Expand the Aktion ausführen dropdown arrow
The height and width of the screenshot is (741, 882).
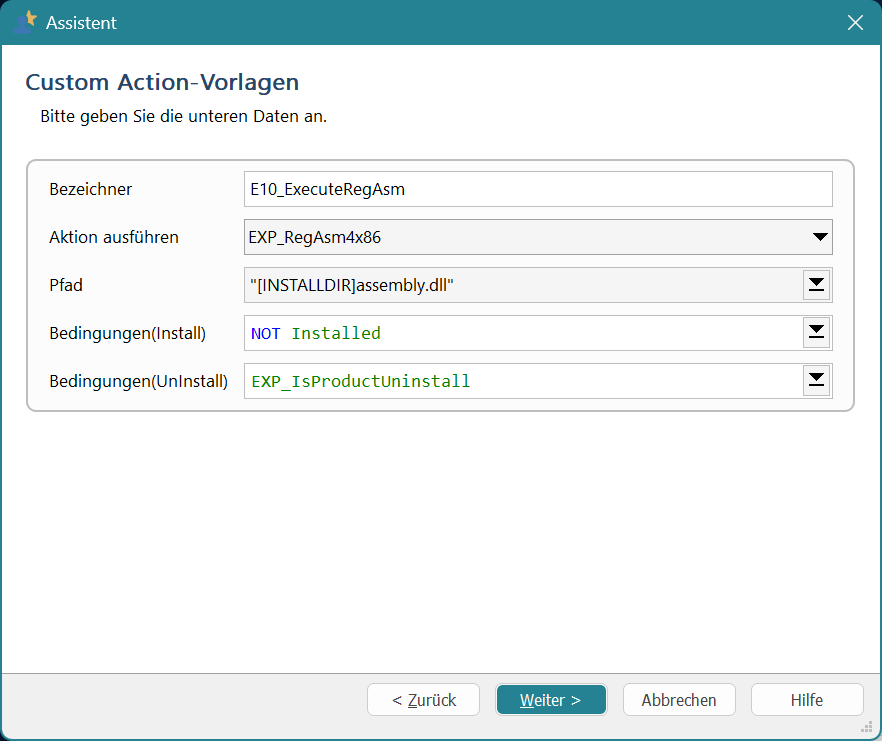coord(820,237)
